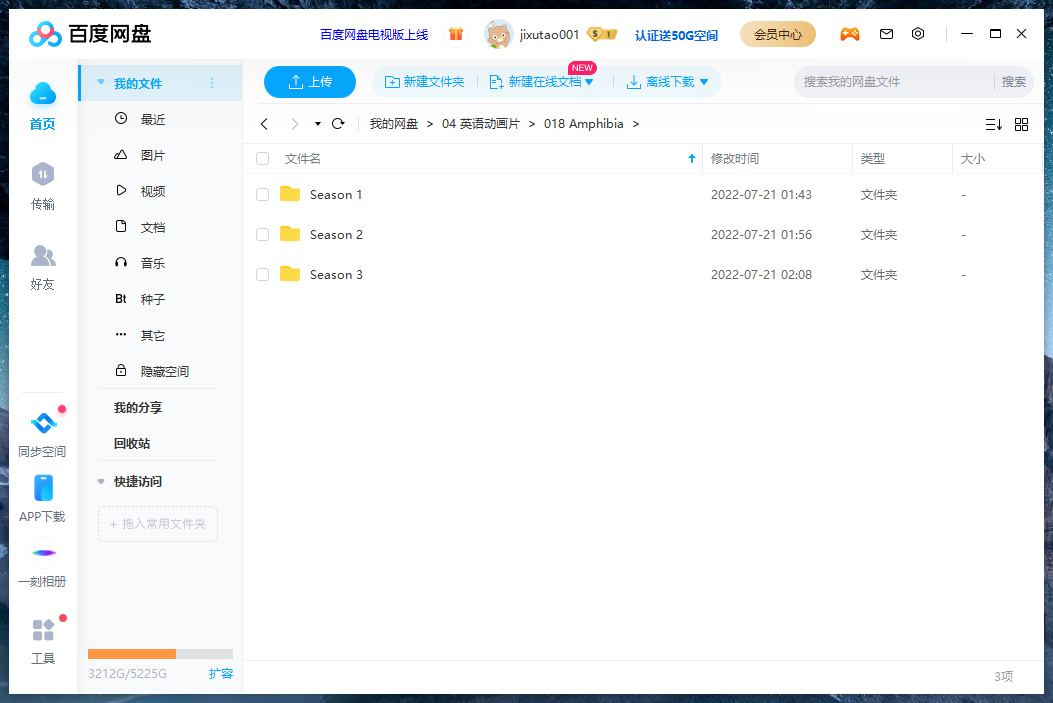1053x703 pixels.
Task: Open the settings hexagon icon
Action: 918,34
